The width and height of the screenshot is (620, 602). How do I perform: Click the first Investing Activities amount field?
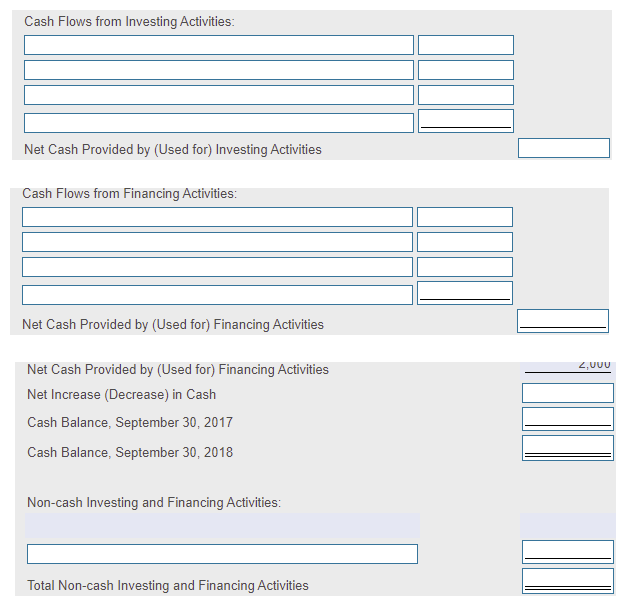[x=466, y=45]
